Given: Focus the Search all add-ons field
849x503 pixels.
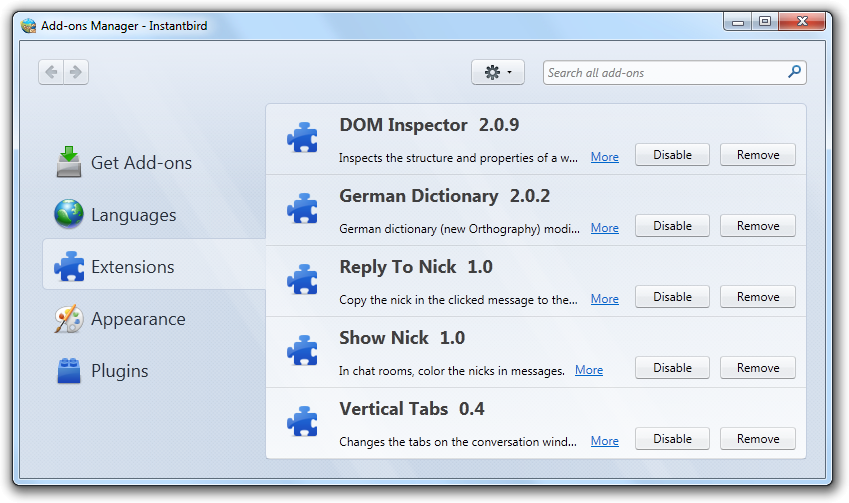Looking at the screenshot, I should click(x=664, y=72).
